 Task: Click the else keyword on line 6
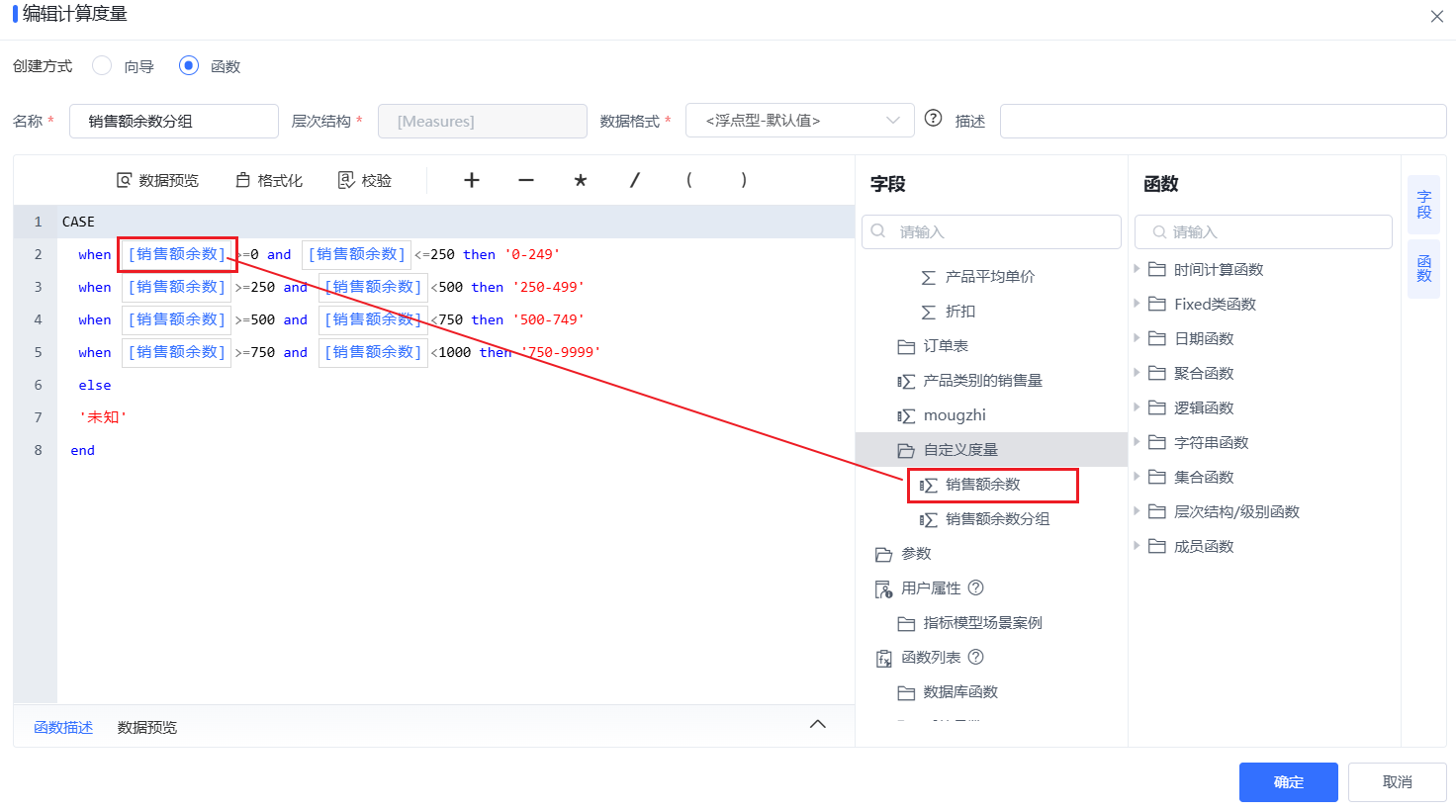95,385
